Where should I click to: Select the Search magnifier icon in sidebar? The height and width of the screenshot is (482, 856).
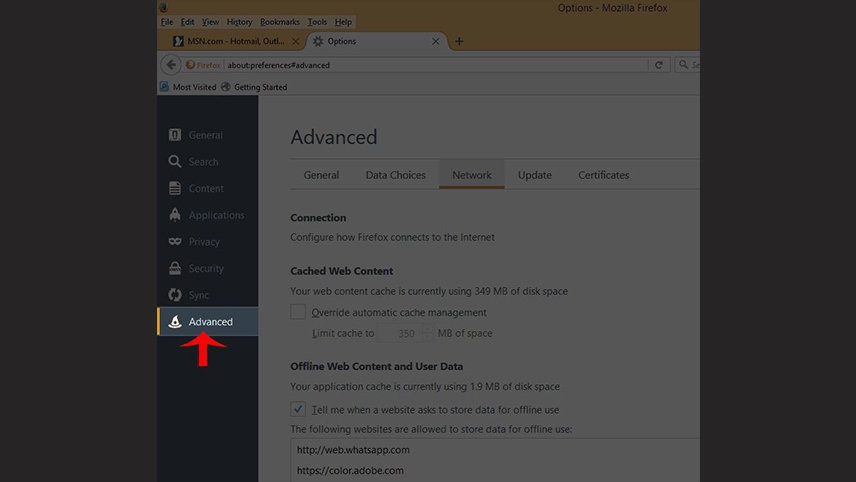tap(175, 162)
